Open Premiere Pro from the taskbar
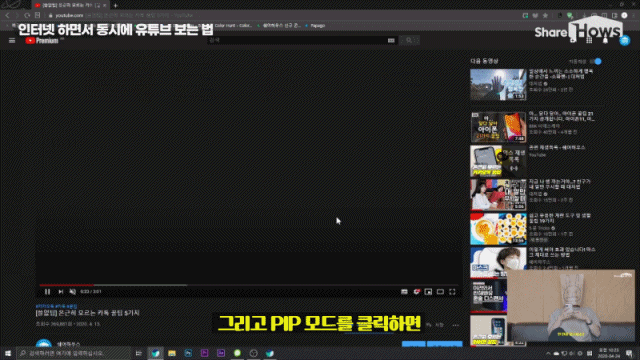The height and width of the screenshot is (360, 640). tap(204, 353)
